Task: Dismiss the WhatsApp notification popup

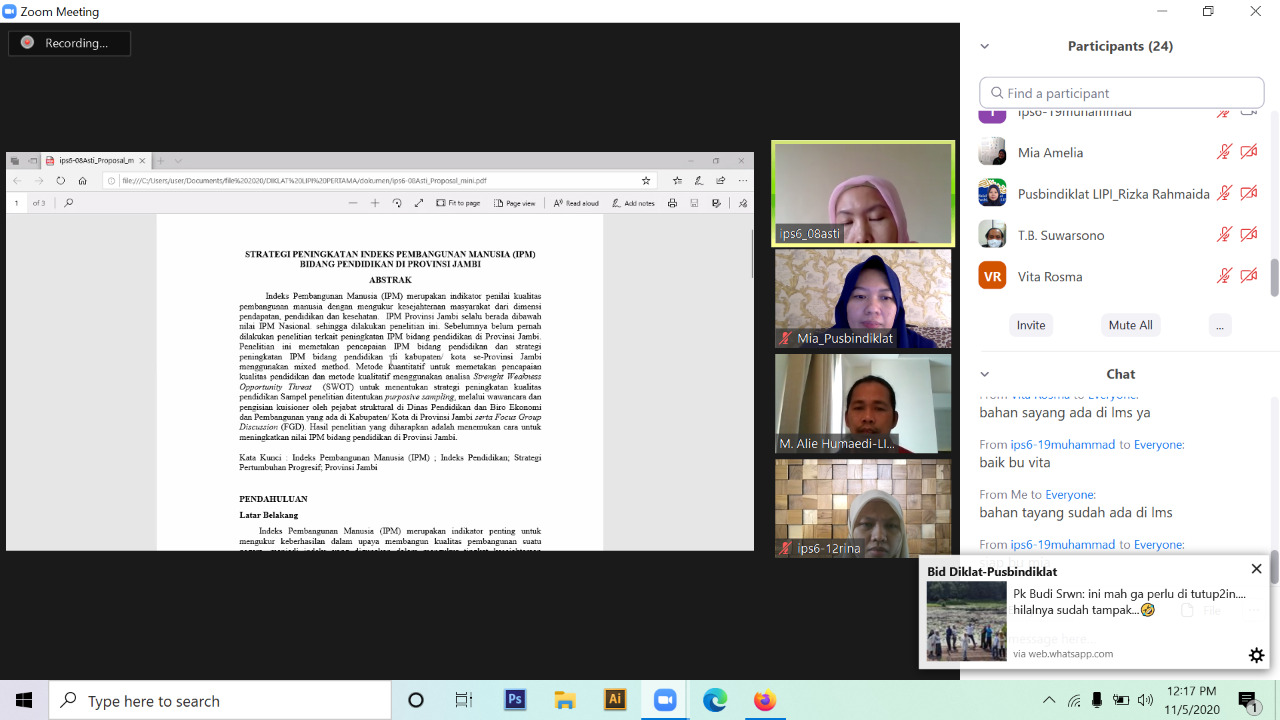Action: click(x=1256, y=569)
